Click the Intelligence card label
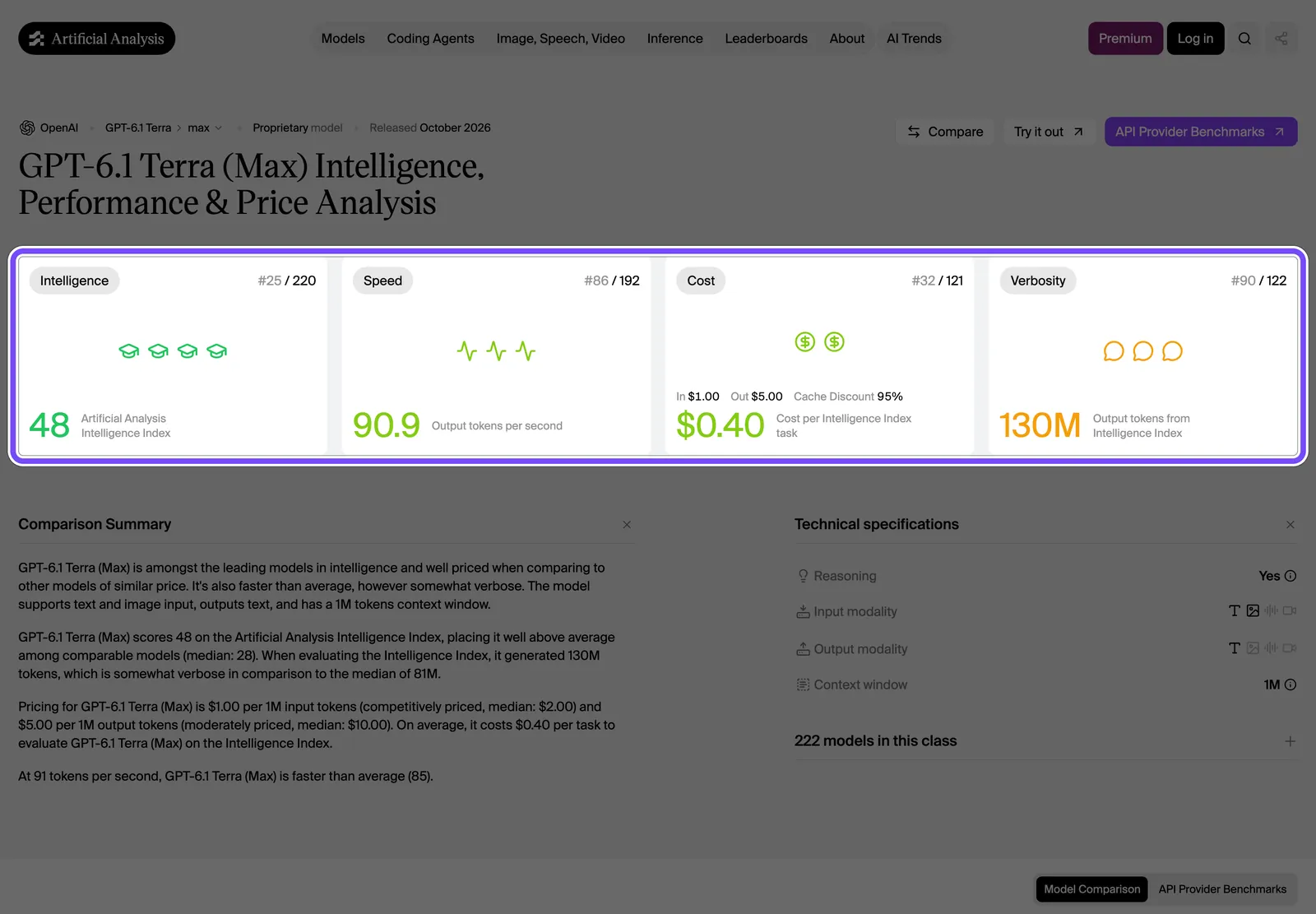Image resolution: width=1316 pixels, height=914 pixels. point(74,281)
